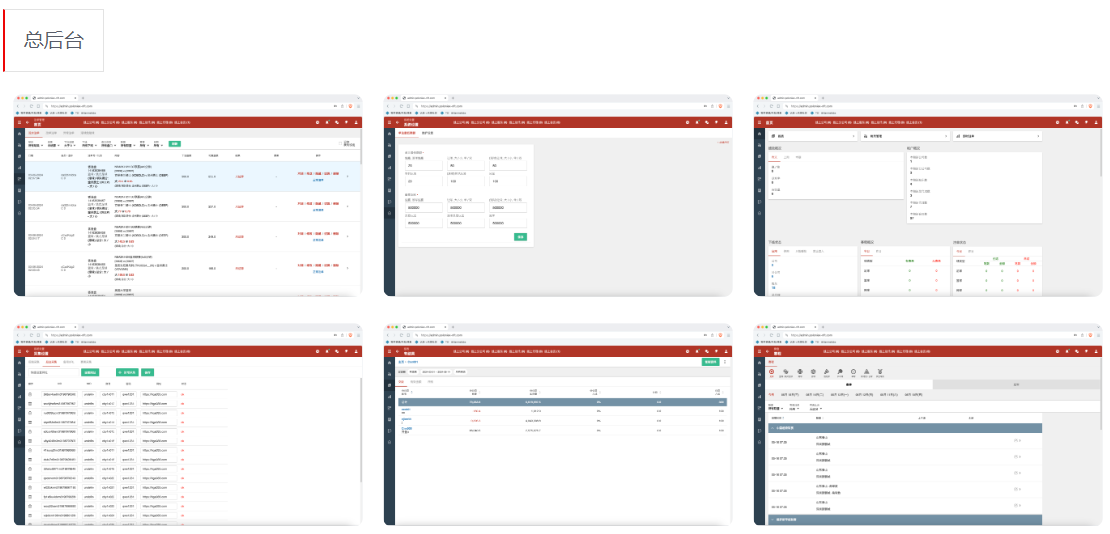The image size is (1110, 534).
Task: Click the gear icon in order list screenshot header
Action: [x=316, y=122]
